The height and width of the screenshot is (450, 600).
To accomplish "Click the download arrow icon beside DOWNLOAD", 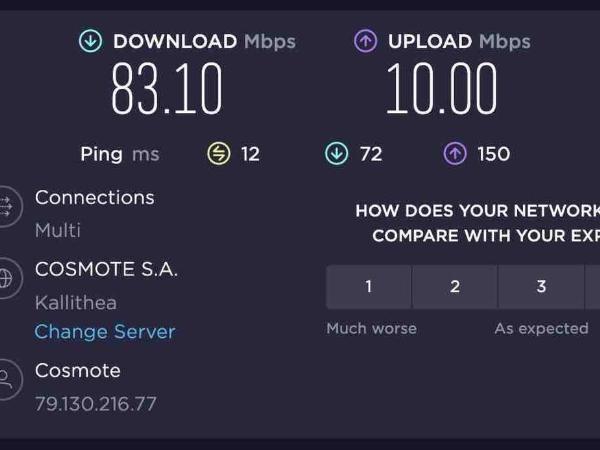I will 91,42.
